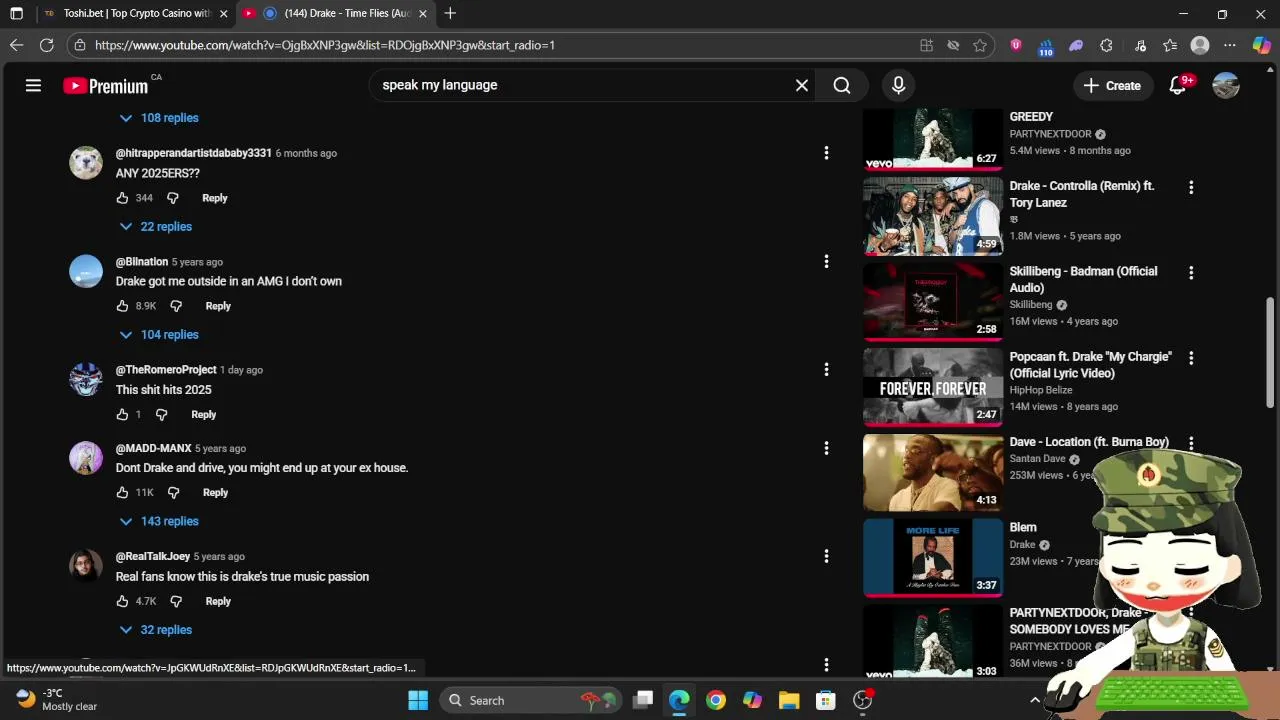Go back in browser history
This screenshot has height=720, width=1280.
(16, 45)
